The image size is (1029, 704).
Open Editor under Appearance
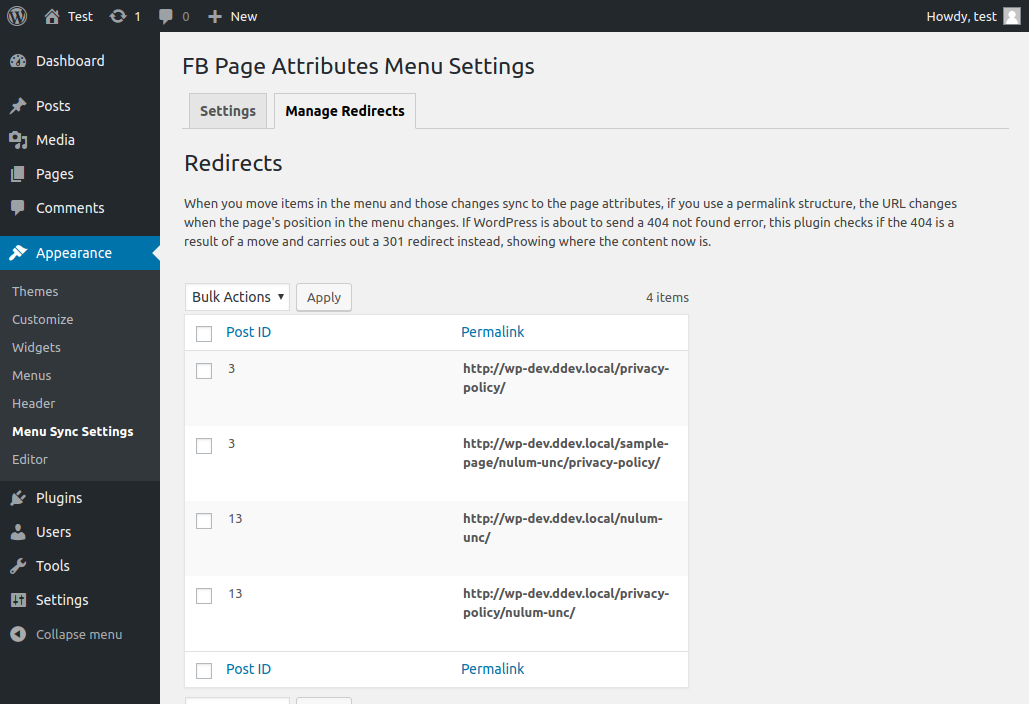[30, 459]
